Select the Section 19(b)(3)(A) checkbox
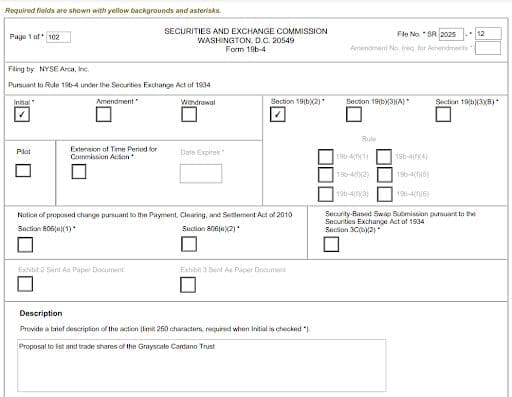512x397 pixels. coord(354,114)
